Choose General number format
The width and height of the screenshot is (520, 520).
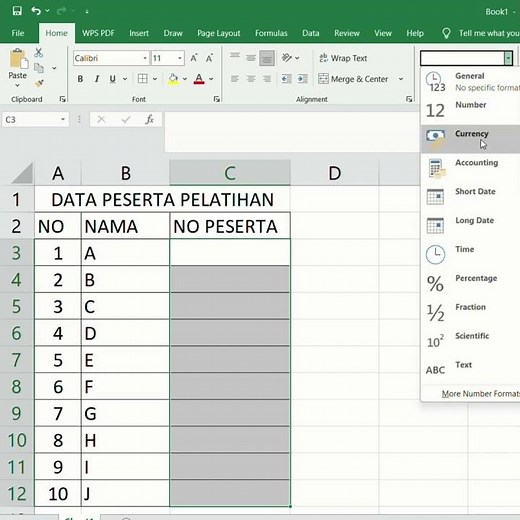pyautogui.click(x=470, y=82)
